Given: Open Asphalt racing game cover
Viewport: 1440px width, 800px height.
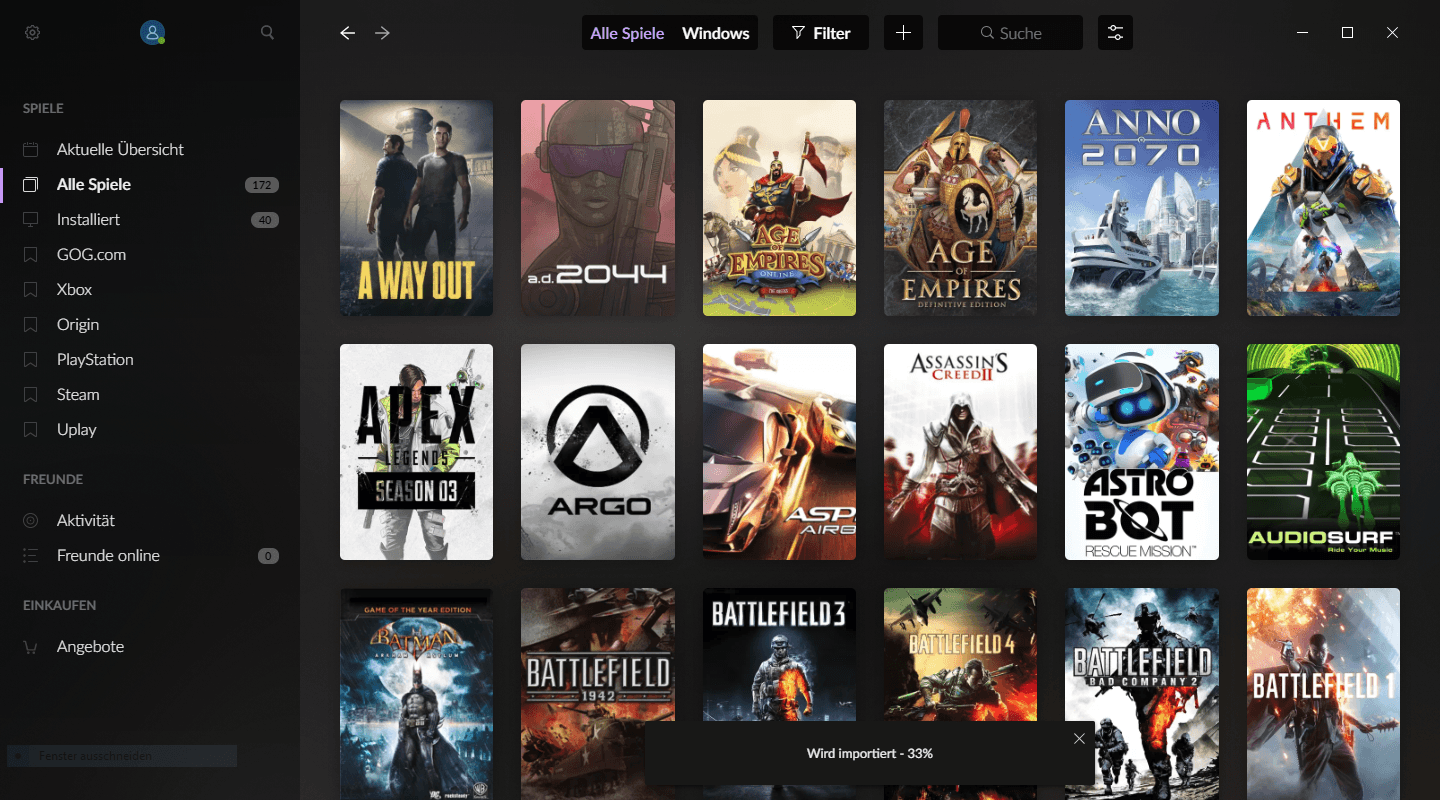Looking at the screenshot, I should [779, 452].
